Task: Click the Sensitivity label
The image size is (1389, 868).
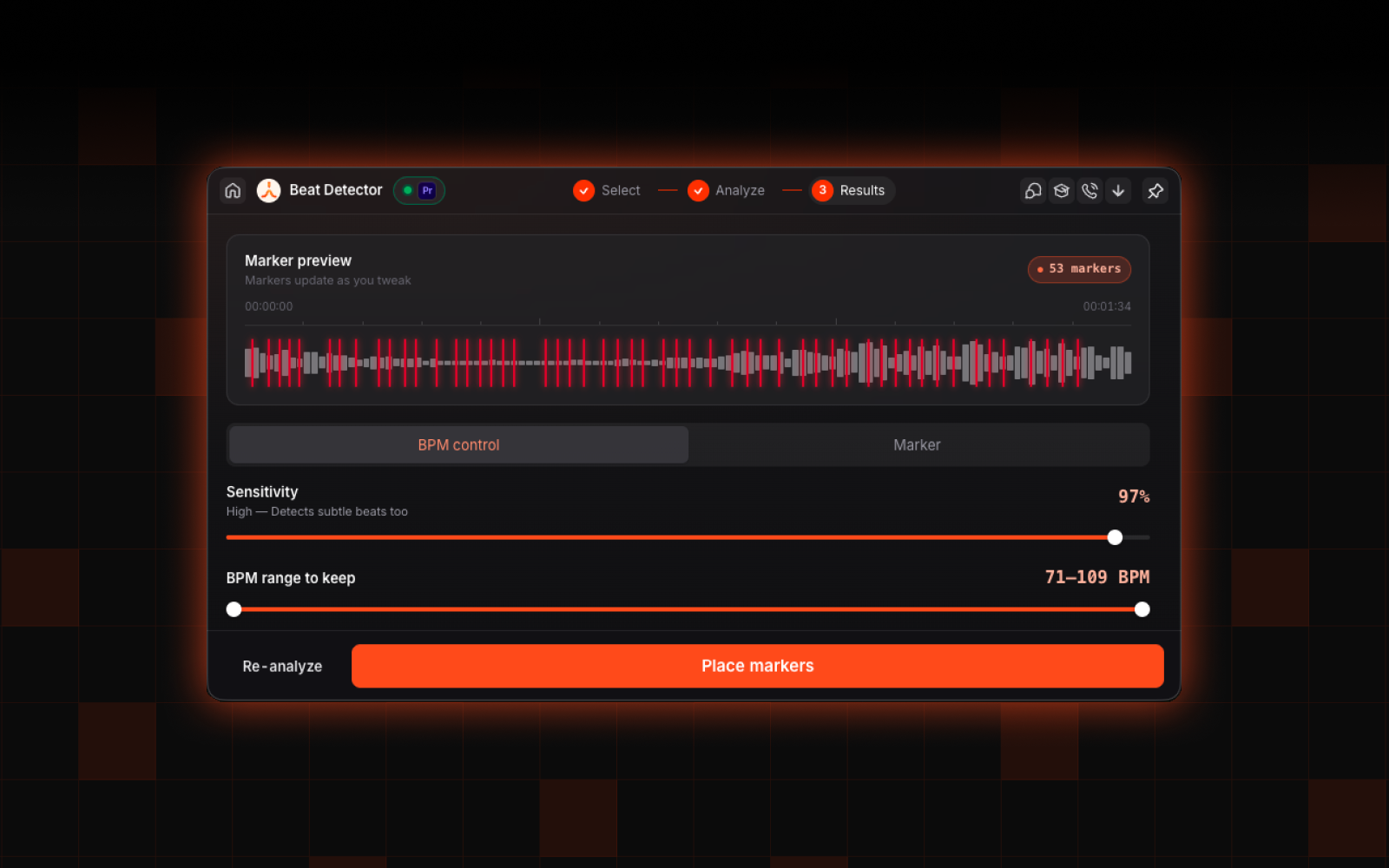Action: click(x=262, y=492)
